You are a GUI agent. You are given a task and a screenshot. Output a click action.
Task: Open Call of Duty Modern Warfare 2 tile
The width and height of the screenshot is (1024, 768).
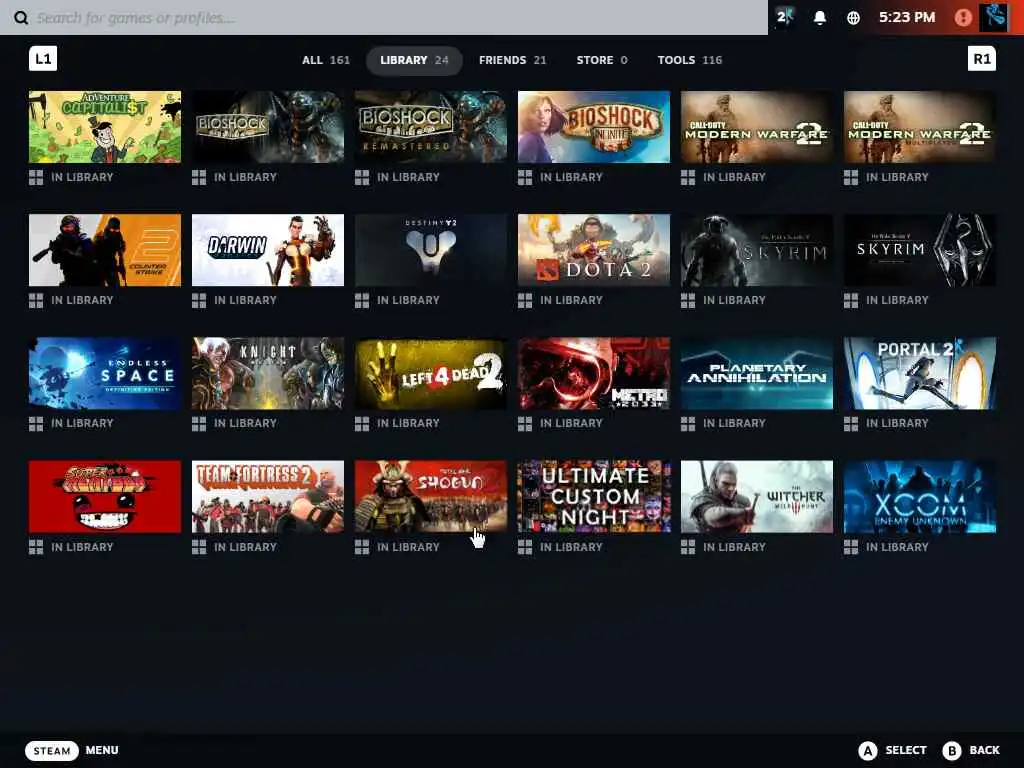(x=757, y=127)
